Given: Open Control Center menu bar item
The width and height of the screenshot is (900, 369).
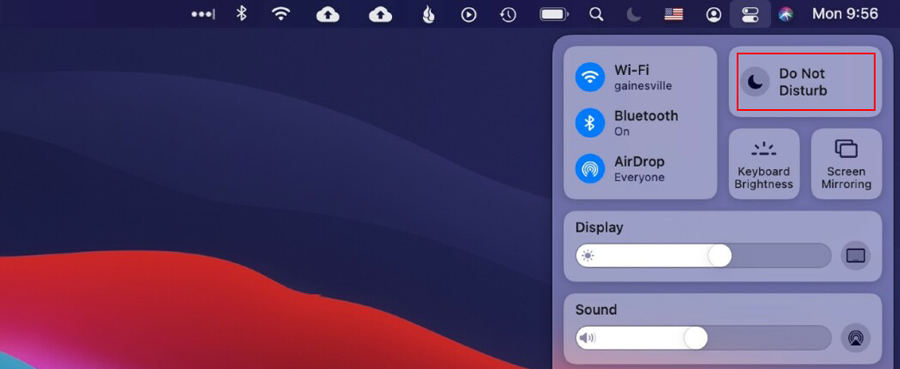Looking at the screenshot, I should coord(750,14).
